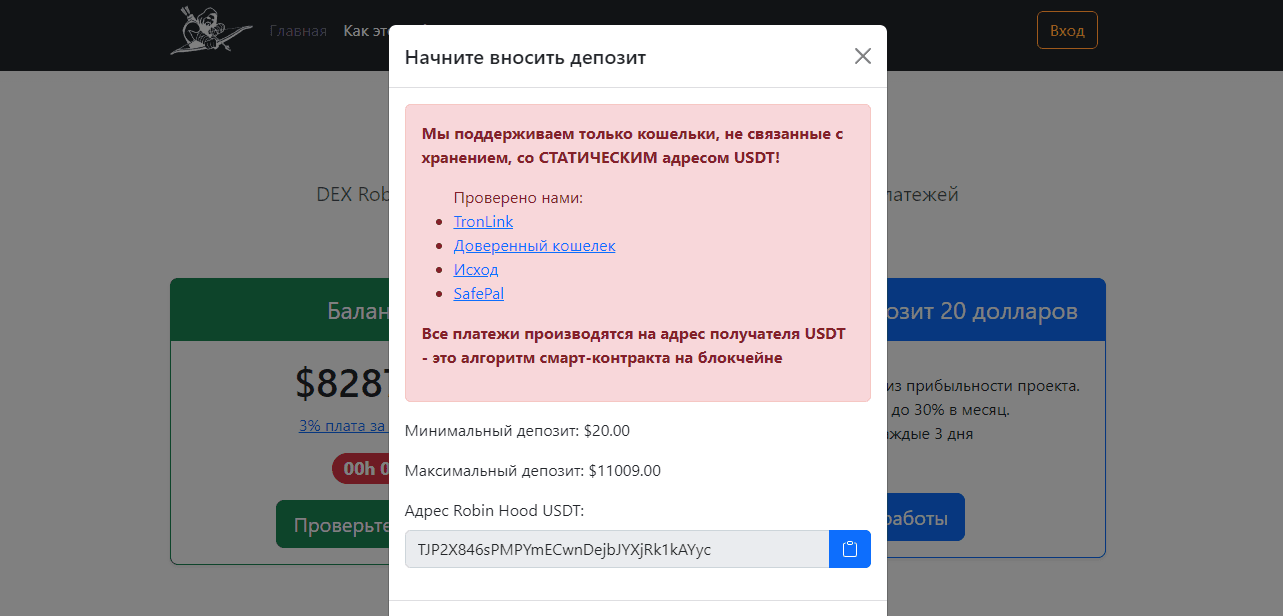
Task: Click the Начните вносить депозит title
Action: (525, 57)
